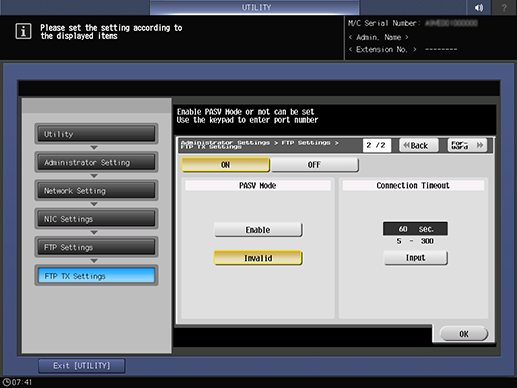This screenshot has width=517, height=388.
Task: Confirm settings with the OK button
Action: 464,334
